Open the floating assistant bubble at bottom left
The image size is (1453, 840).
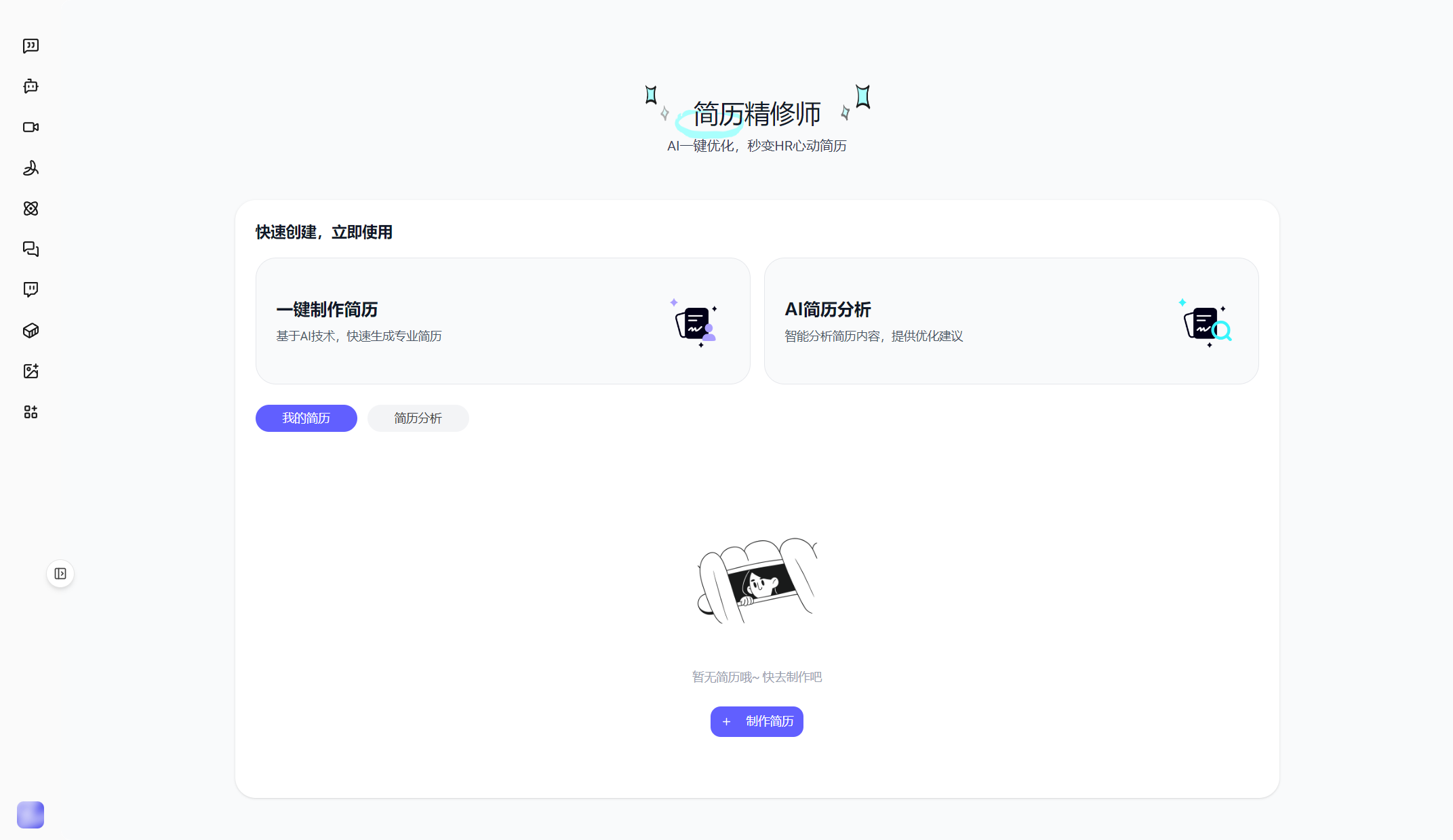click(x=30, y=815)
